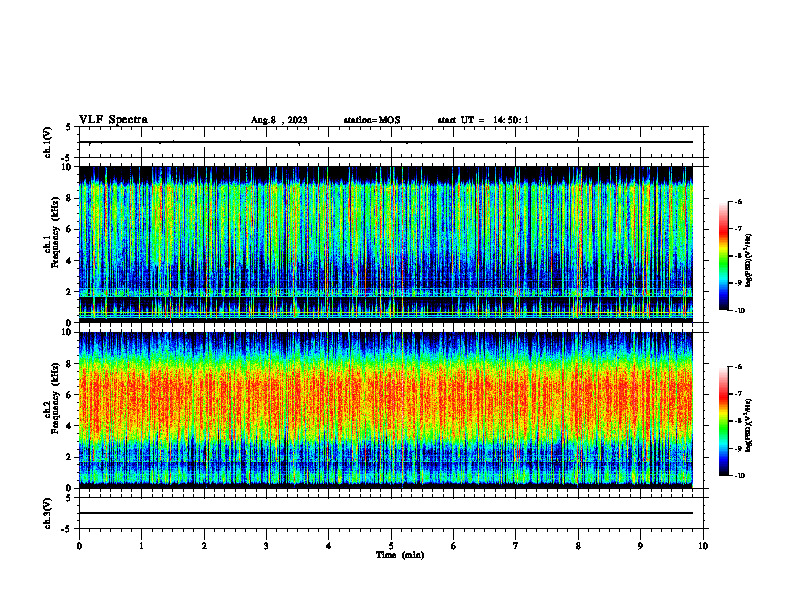Click the ch.2 frequency tick label "8"
The width and height of the screenshot is (792, 612).
tap(69, 364)
